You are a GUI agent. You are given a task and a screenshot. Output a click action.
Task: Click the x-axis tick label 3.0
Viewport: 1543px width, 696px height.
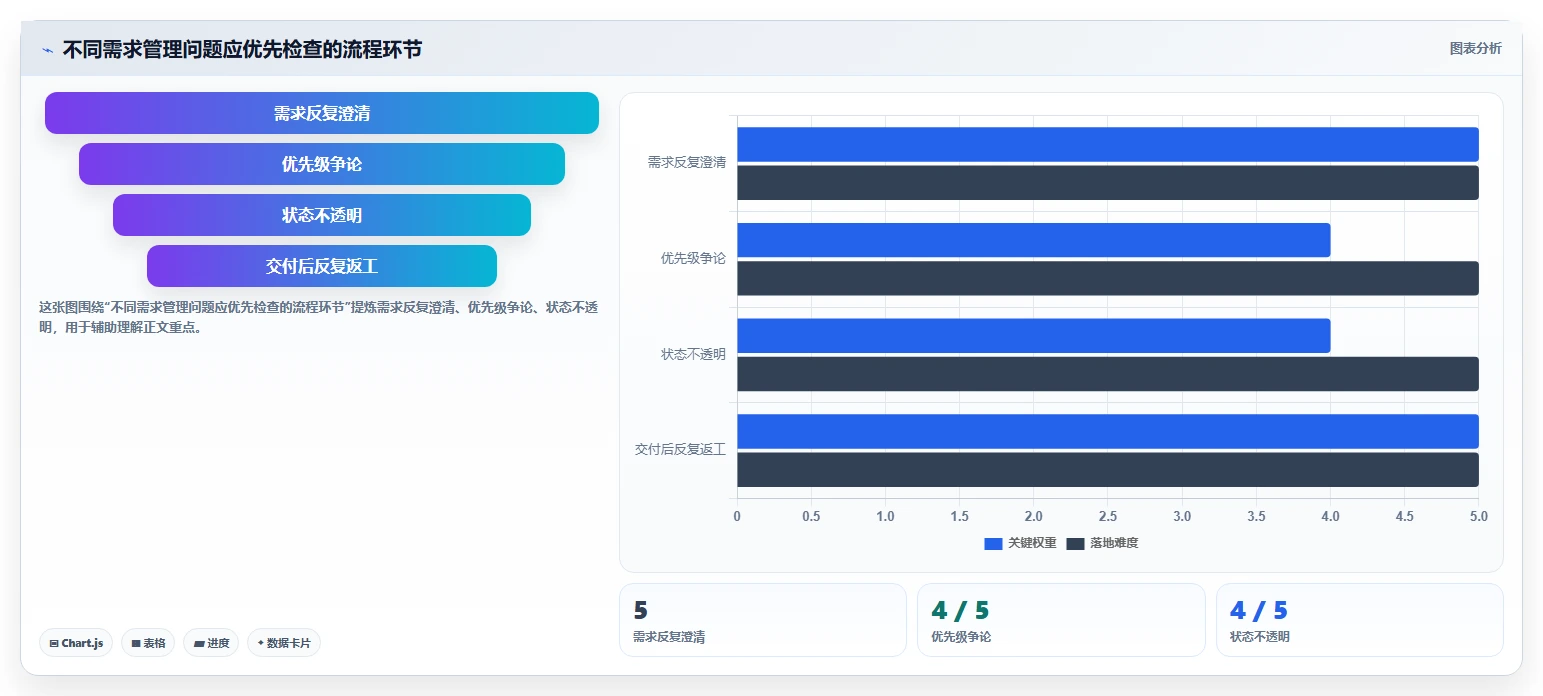(x=1182, y=517)
